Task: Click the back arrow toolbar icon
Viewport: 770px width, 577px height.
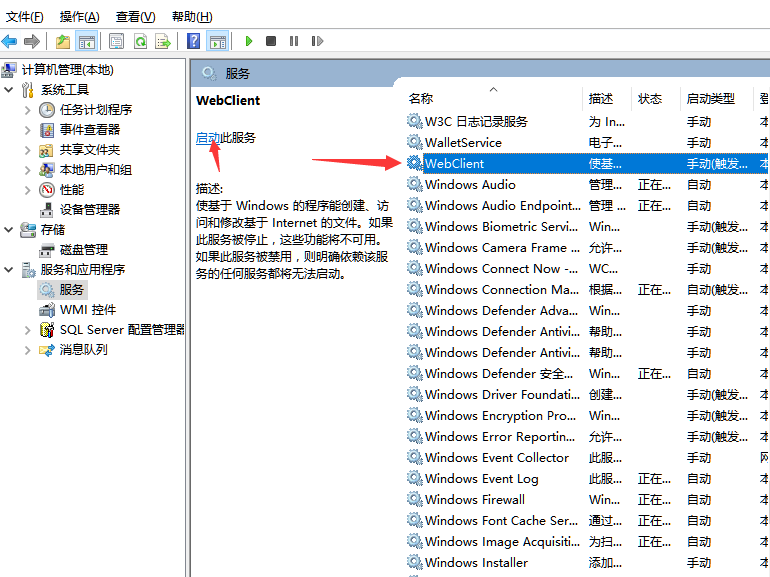Action: click(x=10, y=41)
